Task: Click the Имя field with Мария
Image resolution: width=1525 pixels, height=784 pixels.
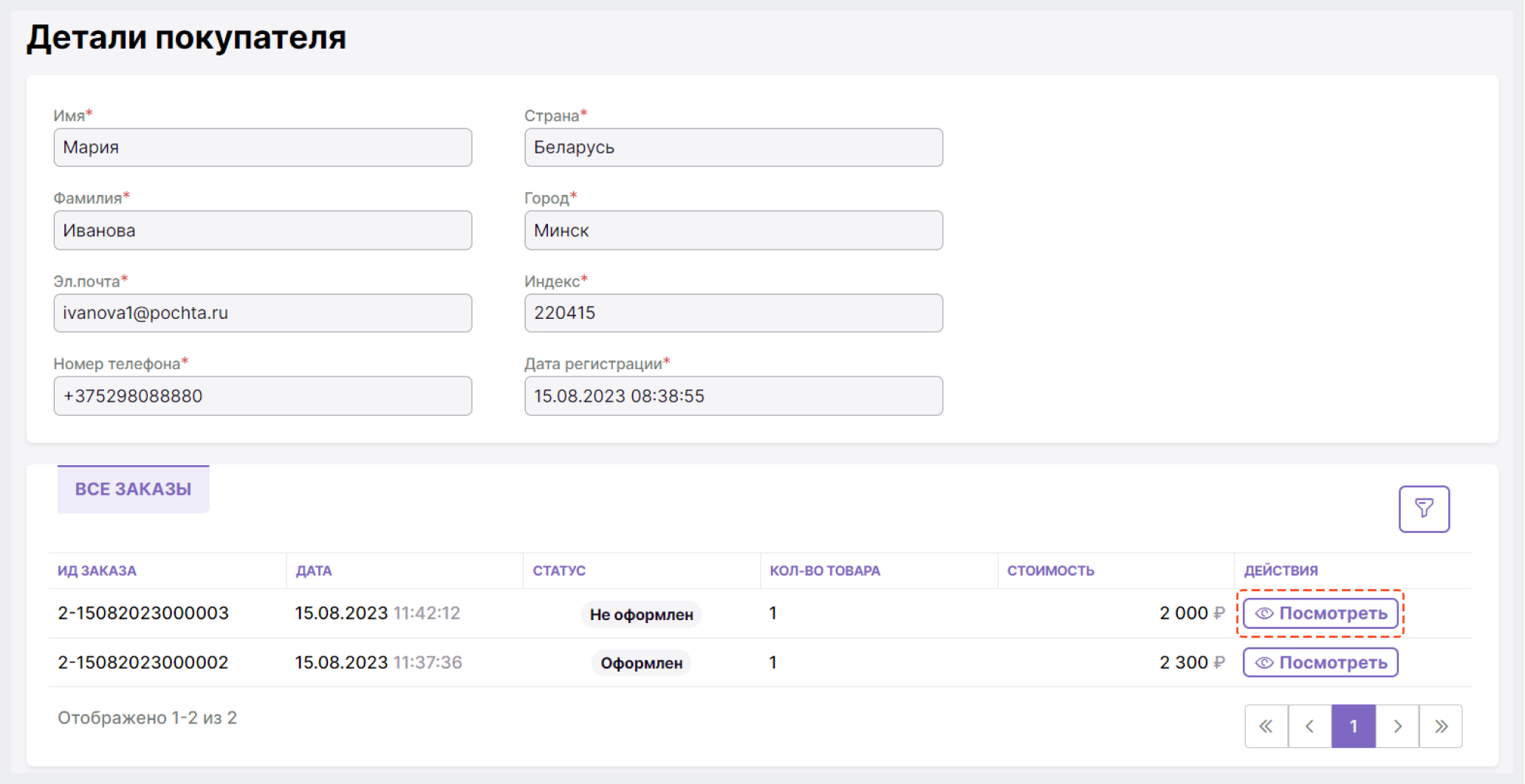Action: tap(263, 147)
